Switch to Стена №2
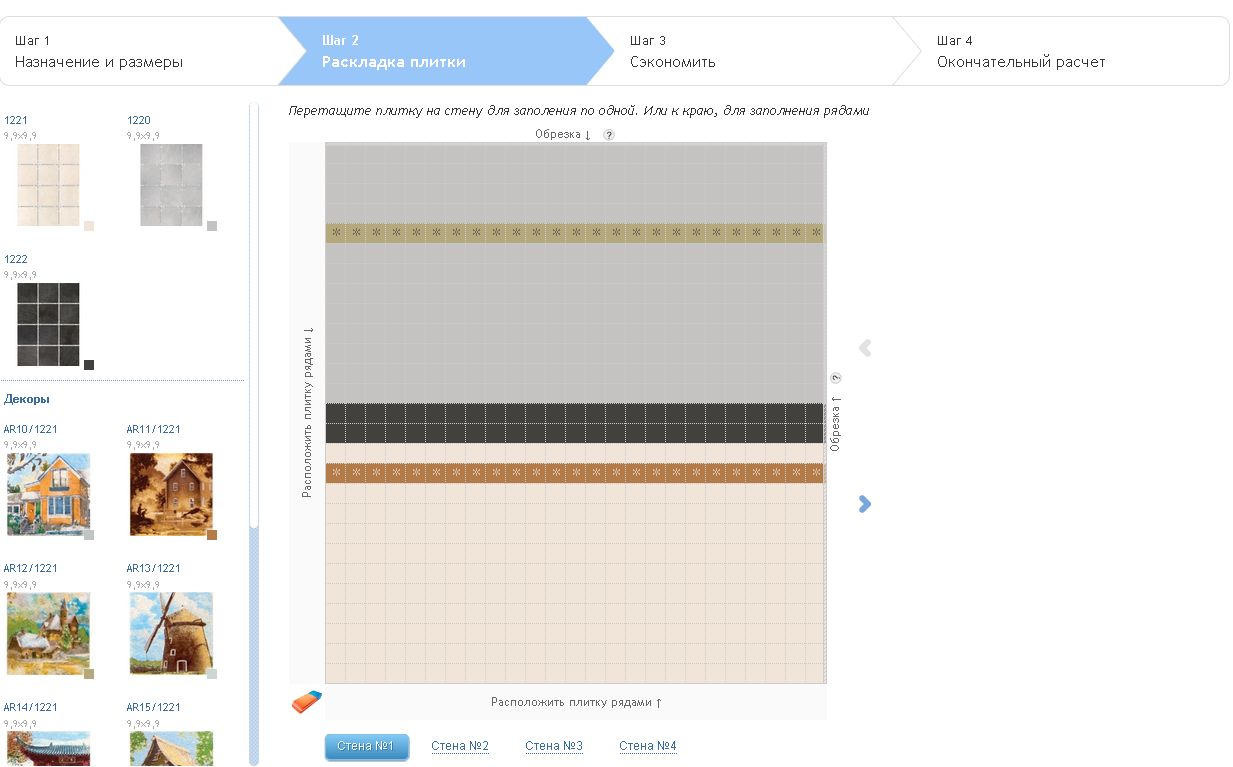This screenshot has width=1233, height=767. pyautogui.click(x=459, y=746)
